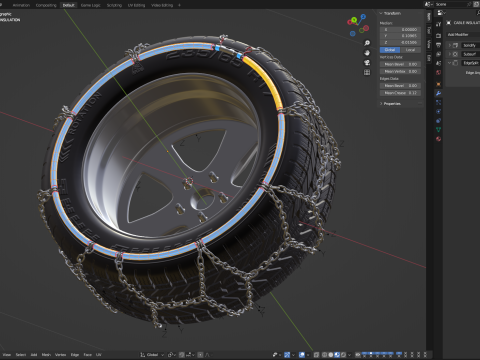Expand the Subsurf modifier
The image size is (480, 360).
click(x=450, y=54)
